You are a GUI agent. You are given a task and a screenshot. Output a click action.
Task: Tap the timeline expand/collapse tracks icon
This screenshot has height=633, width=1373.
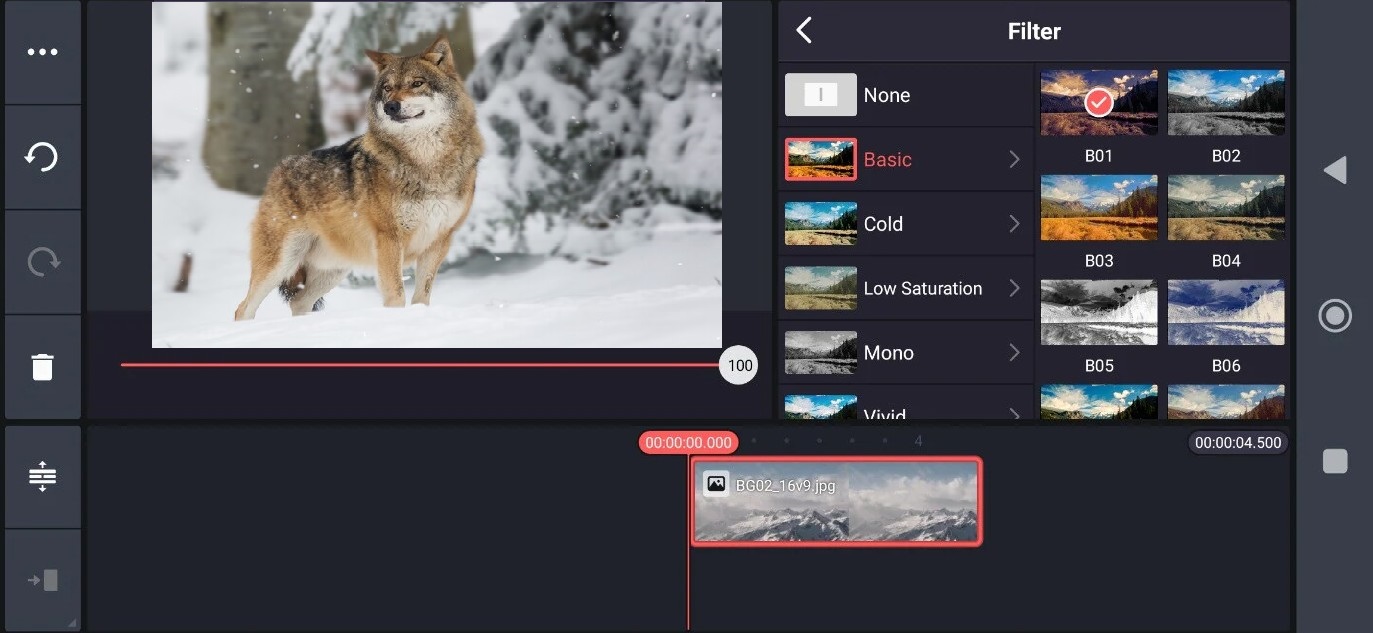pyautogui.click(x=42, y=477)
